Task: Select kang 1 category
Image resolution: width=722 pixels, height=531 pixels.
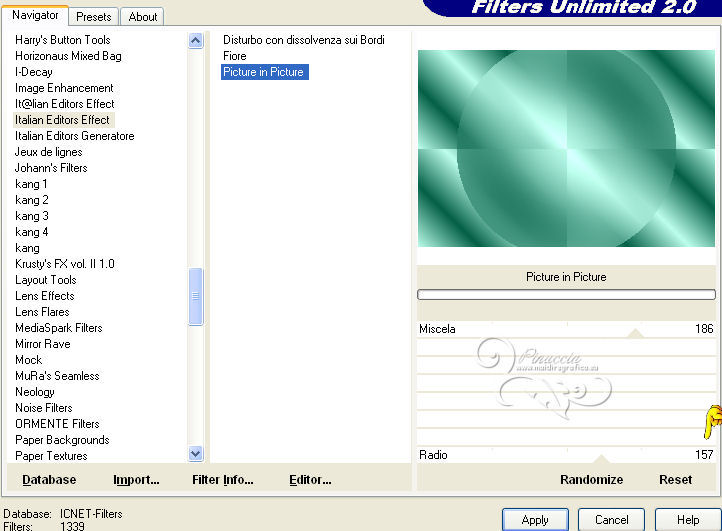Action: tap(31, 184)
